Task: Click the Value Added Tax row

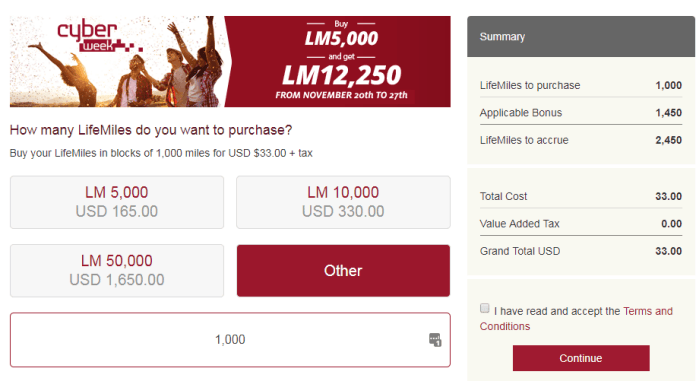Action: coord(581,224)
